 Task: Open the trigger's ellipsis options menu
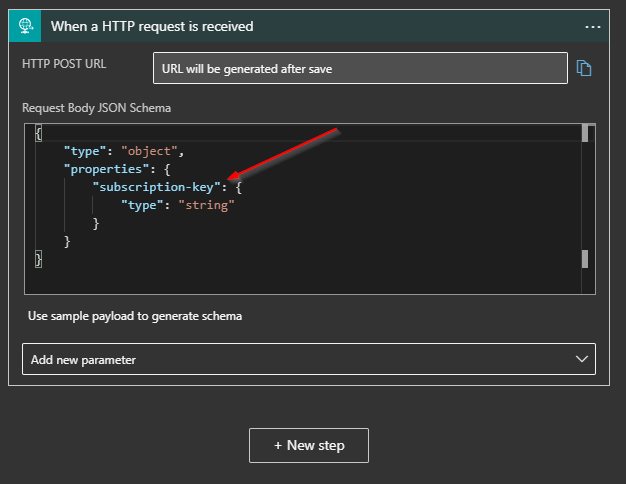tap(594, 26)
